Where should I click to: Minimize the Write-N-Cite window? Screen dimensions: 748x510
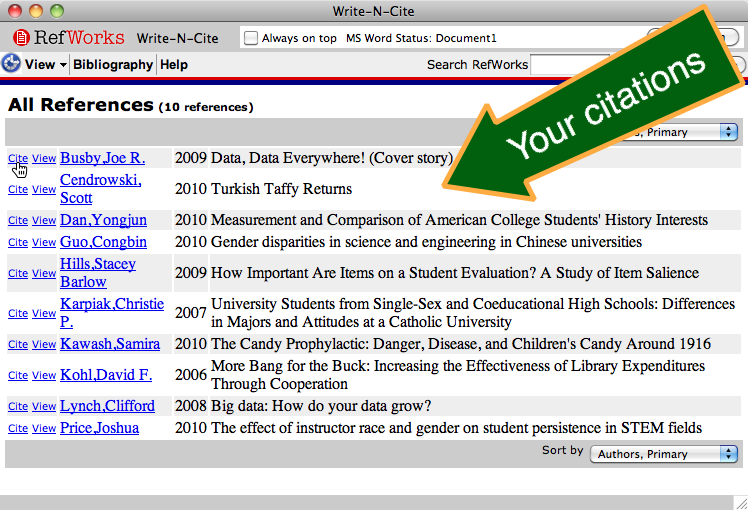36,10
